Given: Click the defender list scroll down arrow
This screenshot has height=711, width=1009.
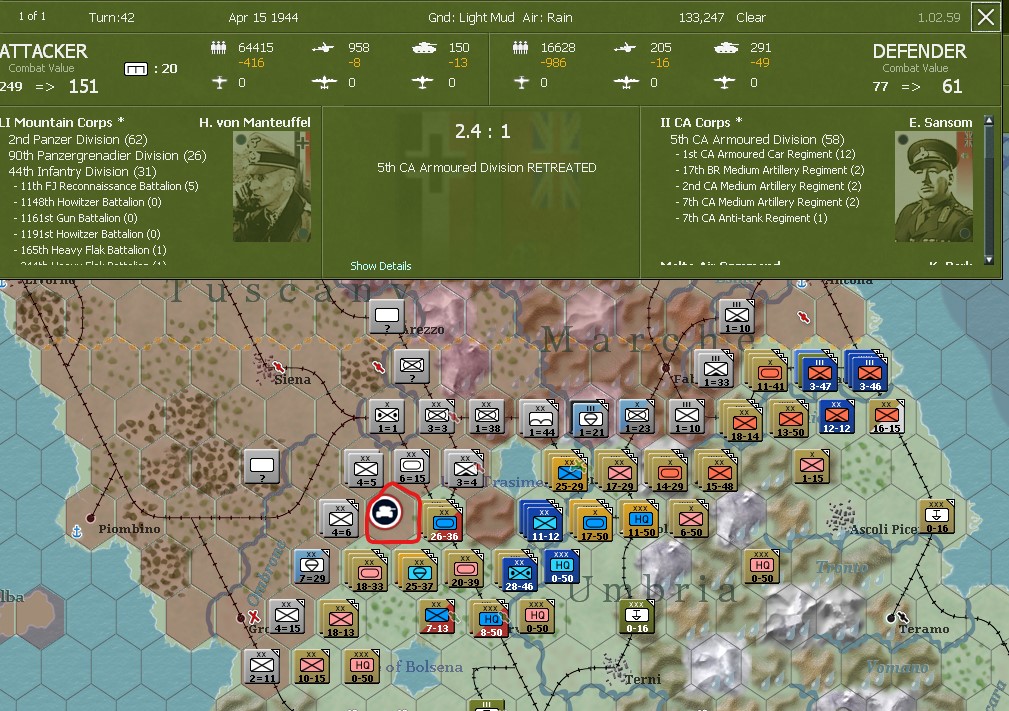Looking at the screenshot, I should [990, 261].
